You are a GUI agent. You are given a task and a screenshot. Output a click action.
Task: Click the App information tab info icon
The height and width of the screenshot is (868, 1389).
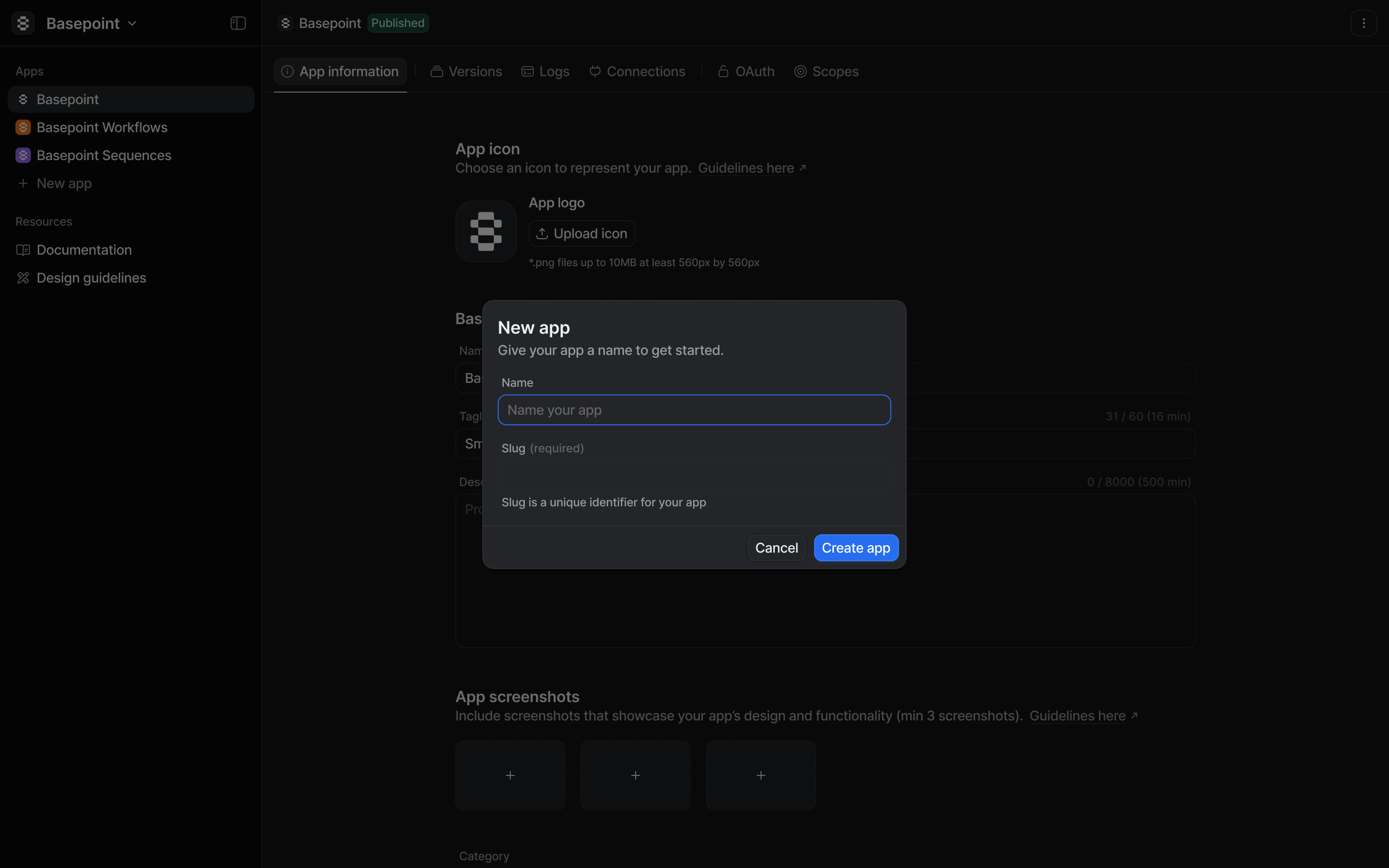tap(287, 71)
